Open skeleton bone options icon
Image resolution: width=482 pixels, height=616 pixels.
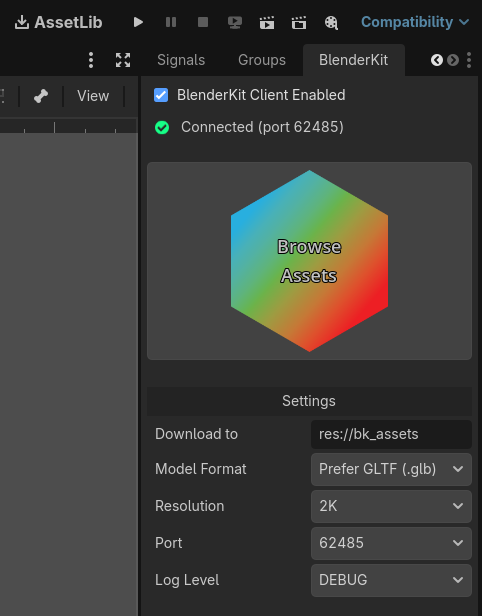41,96
